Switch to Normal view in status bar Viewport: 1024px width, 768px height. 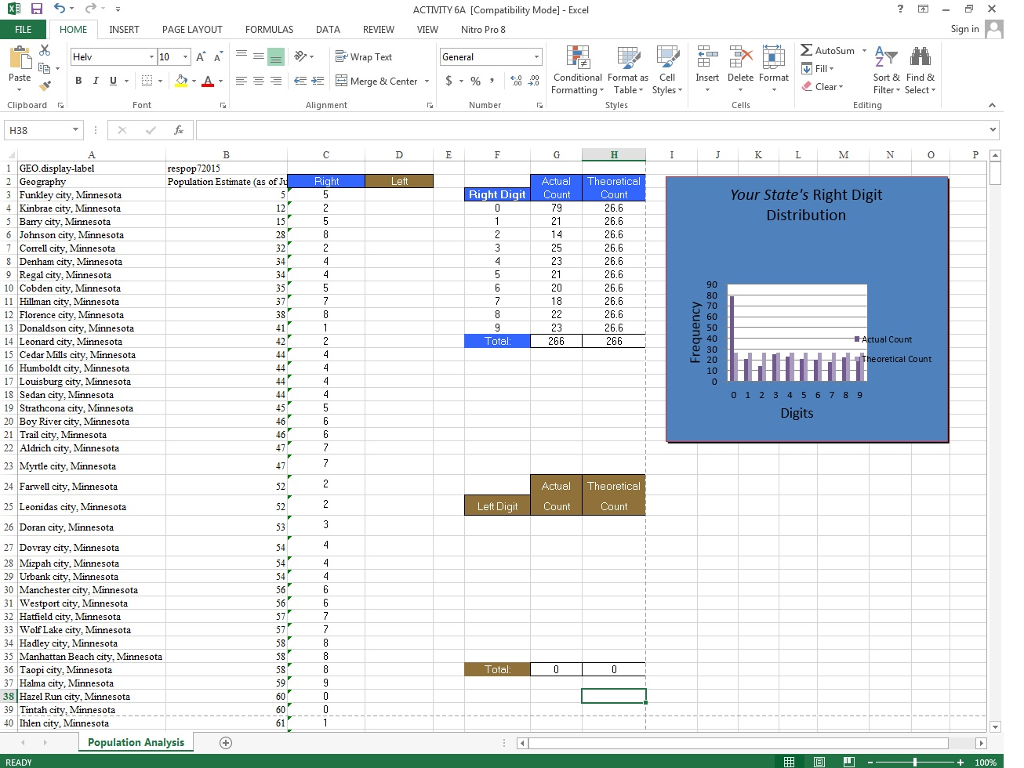789,762
